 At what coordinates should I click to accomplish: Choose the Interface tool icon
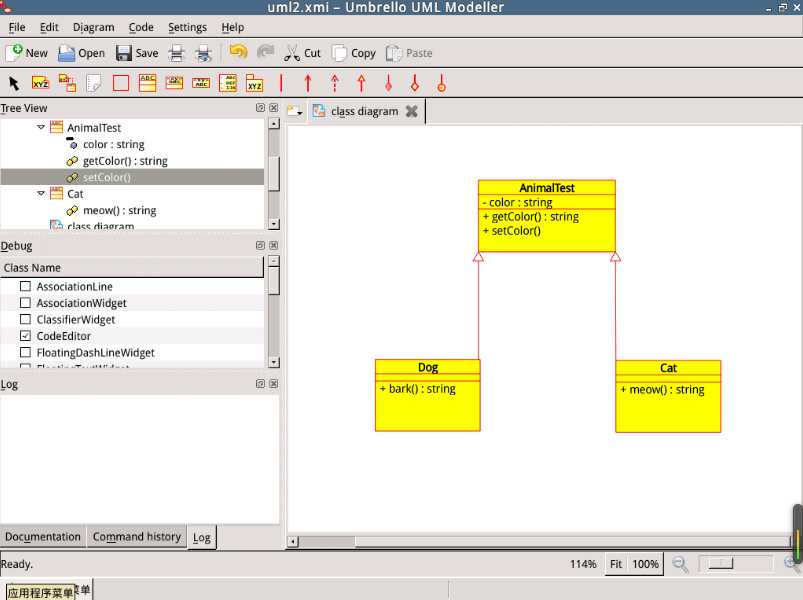click(174, 83)
